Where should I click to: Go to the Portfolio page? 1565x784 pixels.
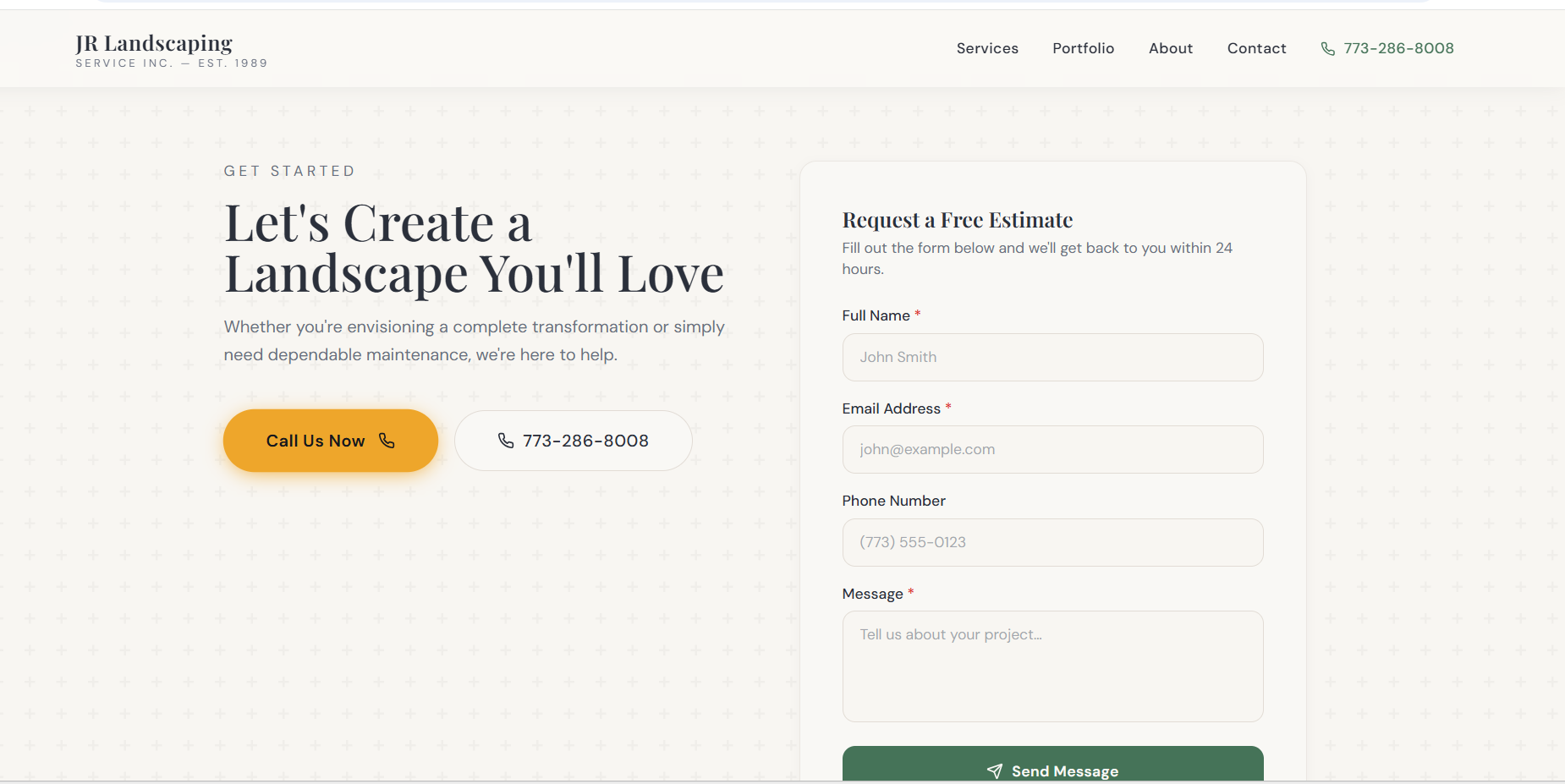(x=1083, y=48)
